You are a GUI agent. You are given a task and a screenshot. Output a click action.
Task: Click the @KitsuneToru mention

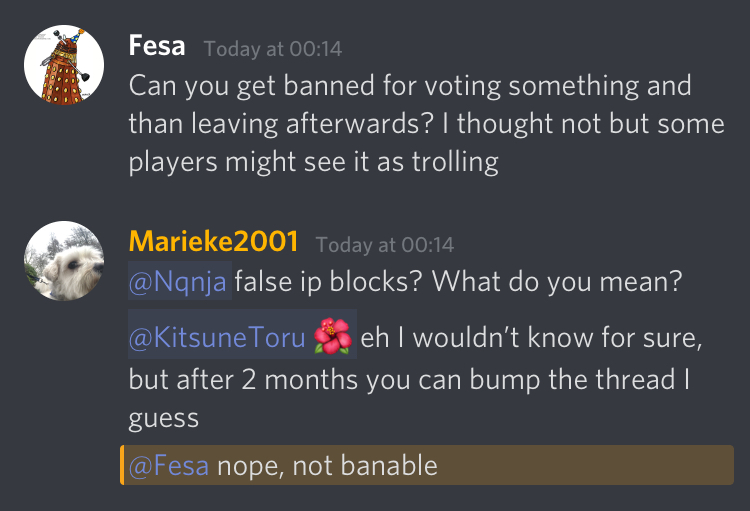point(217,337)
